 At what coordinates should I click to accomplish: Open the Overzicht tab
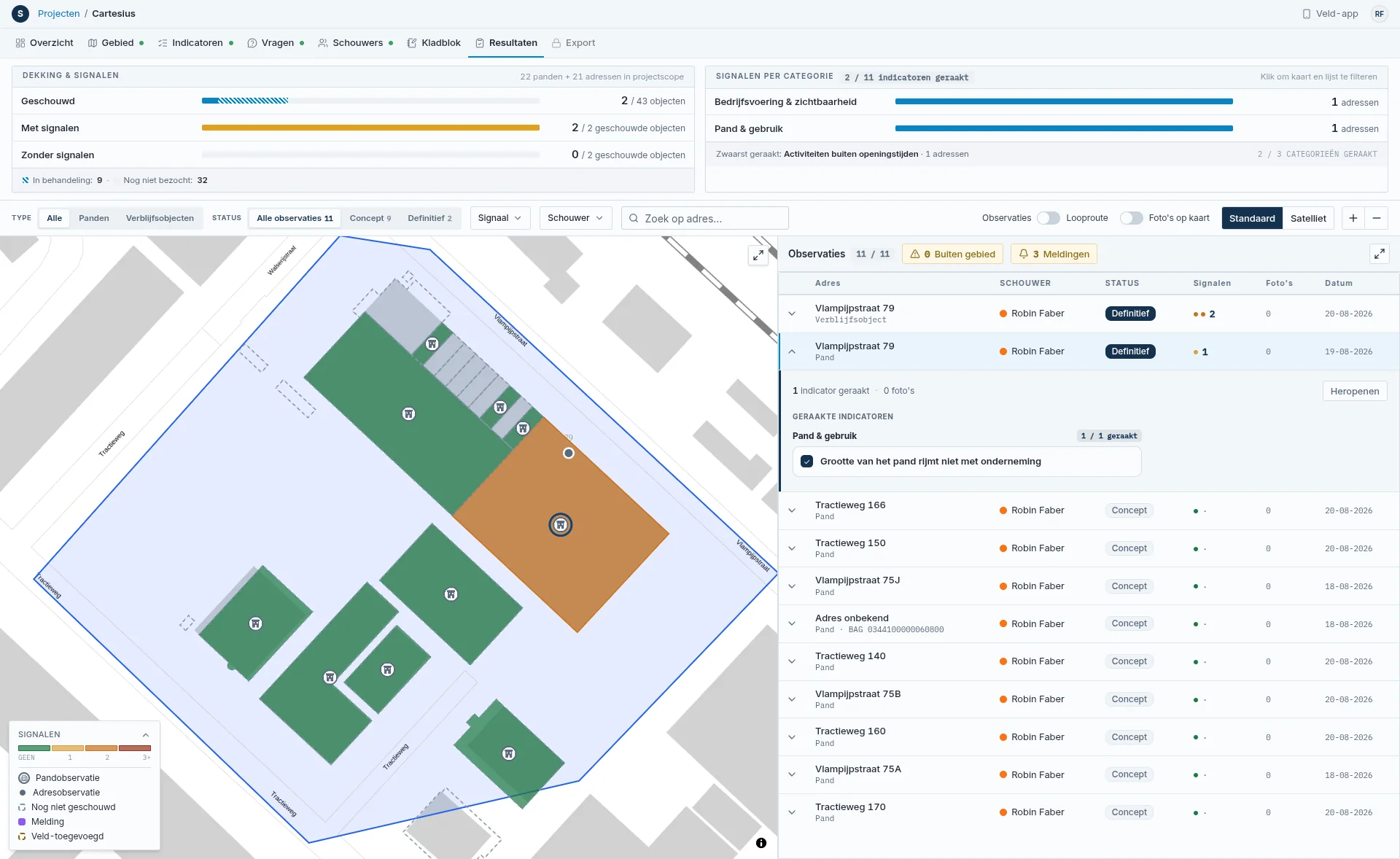[x=44, y=43]
